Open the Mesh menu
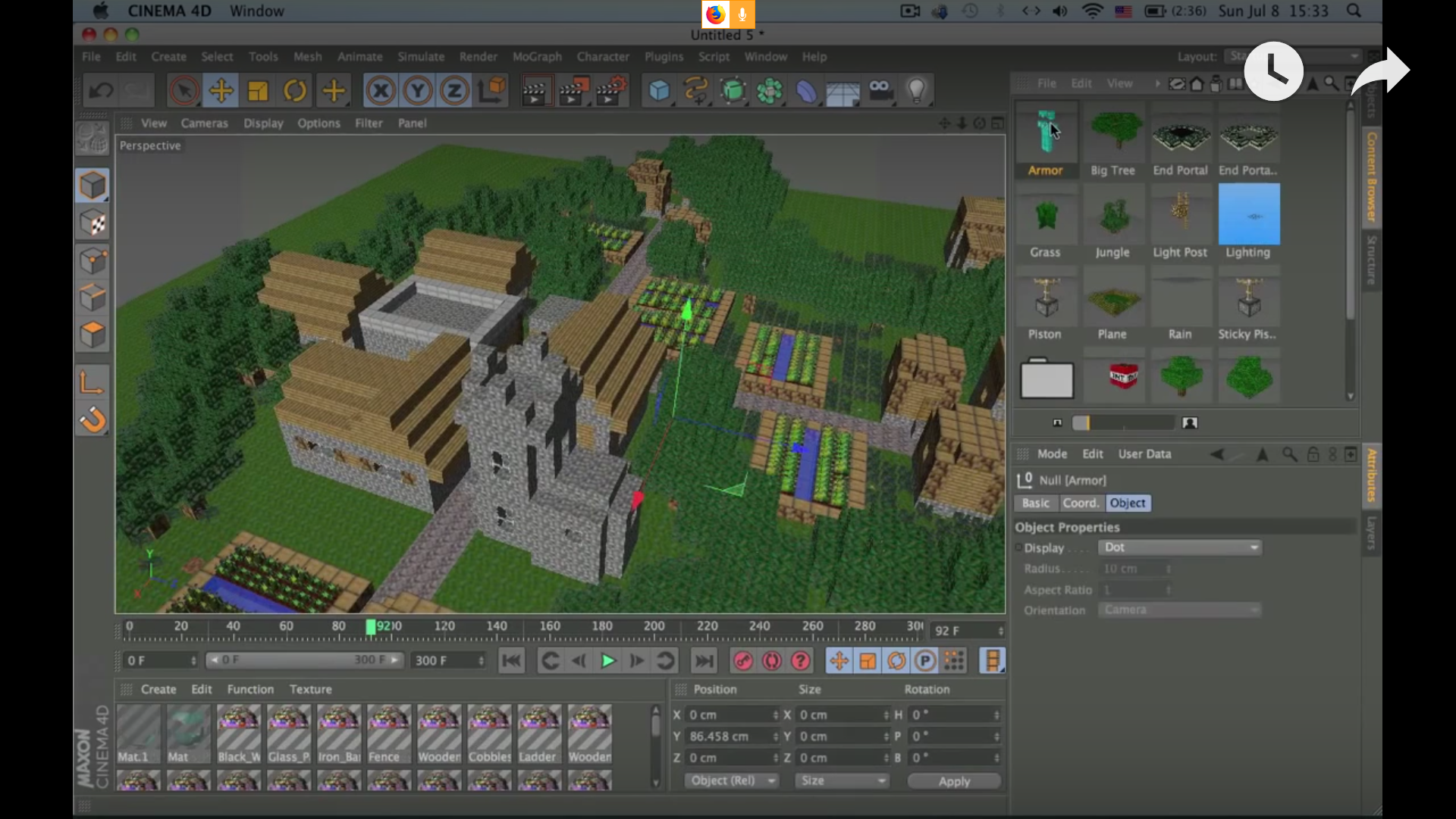Image resolution: width=1456 pixels, height=819 pixels. click(307, 57)
